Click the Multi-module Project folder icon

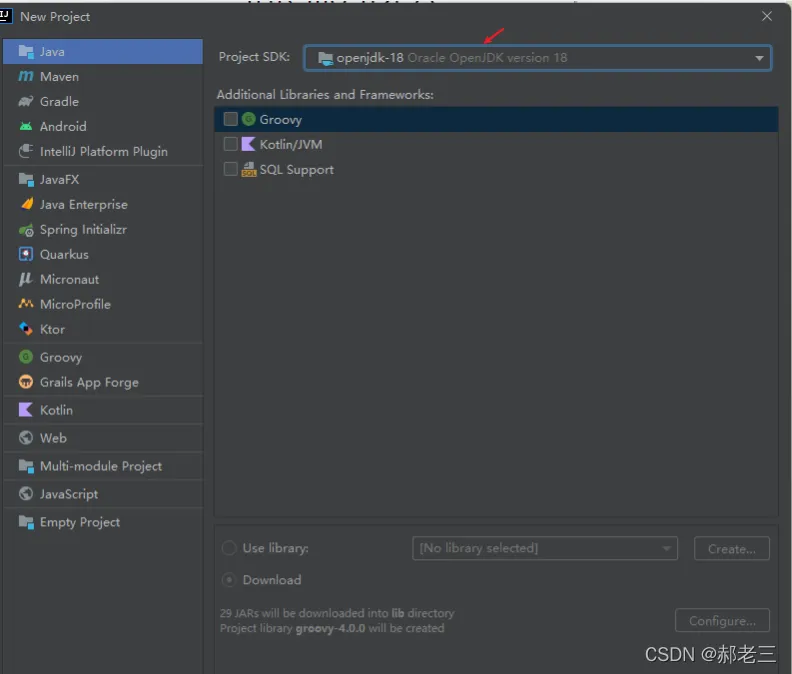click(26, 466)
